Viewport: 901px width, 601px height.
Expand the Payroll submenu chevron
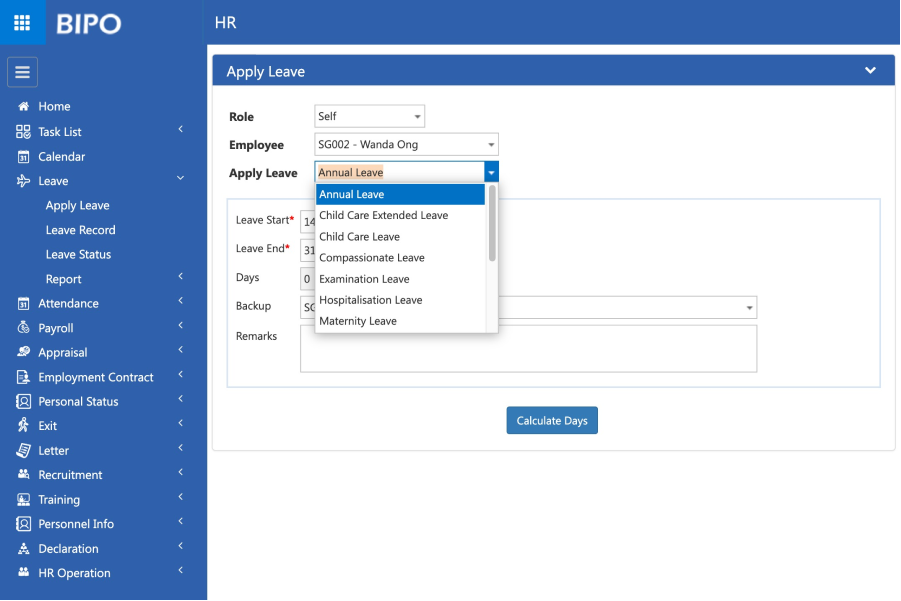tap(180, 325)
